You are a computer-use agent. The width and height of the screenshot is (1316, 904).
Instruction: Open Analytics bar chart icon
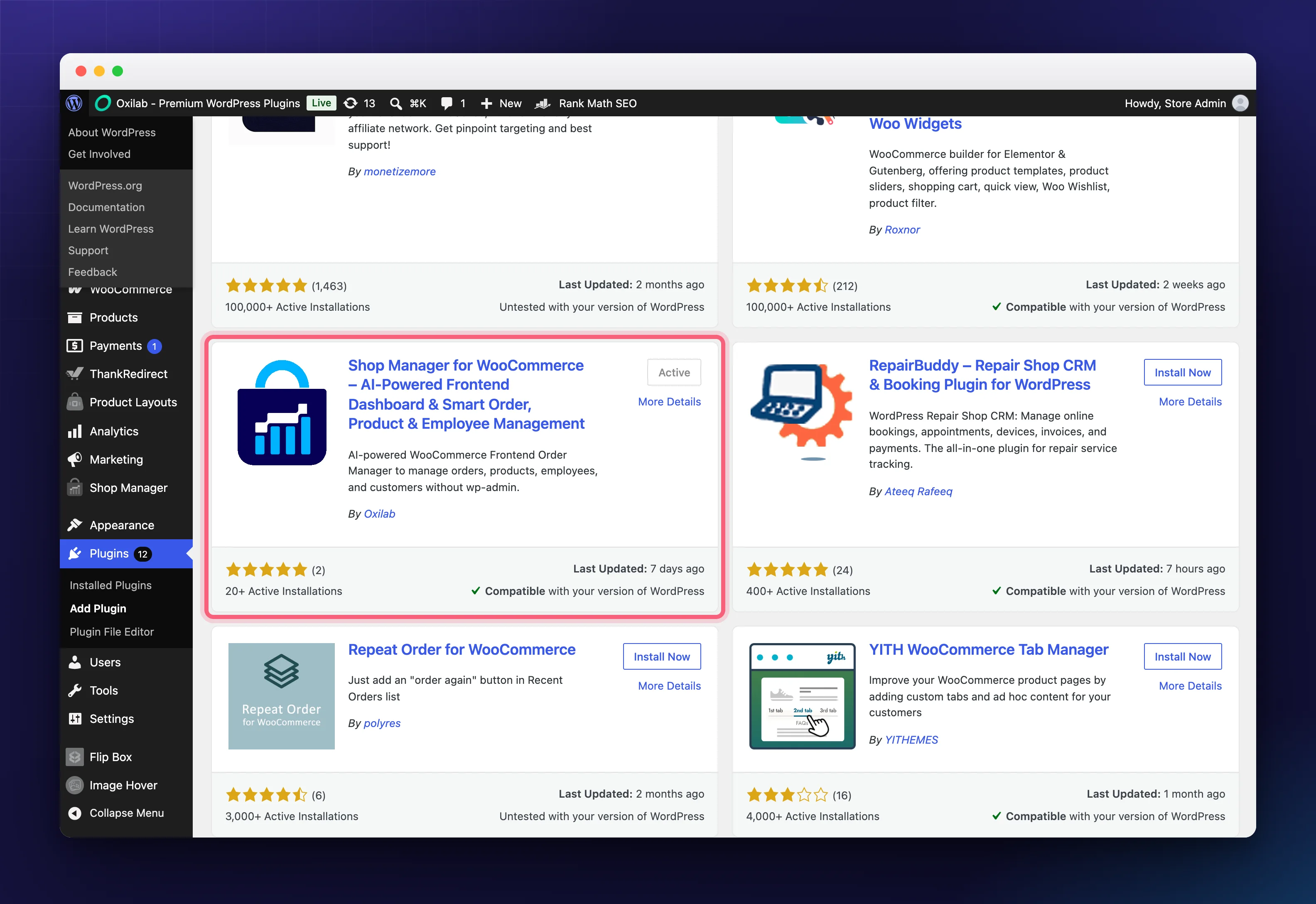[75, 431]
